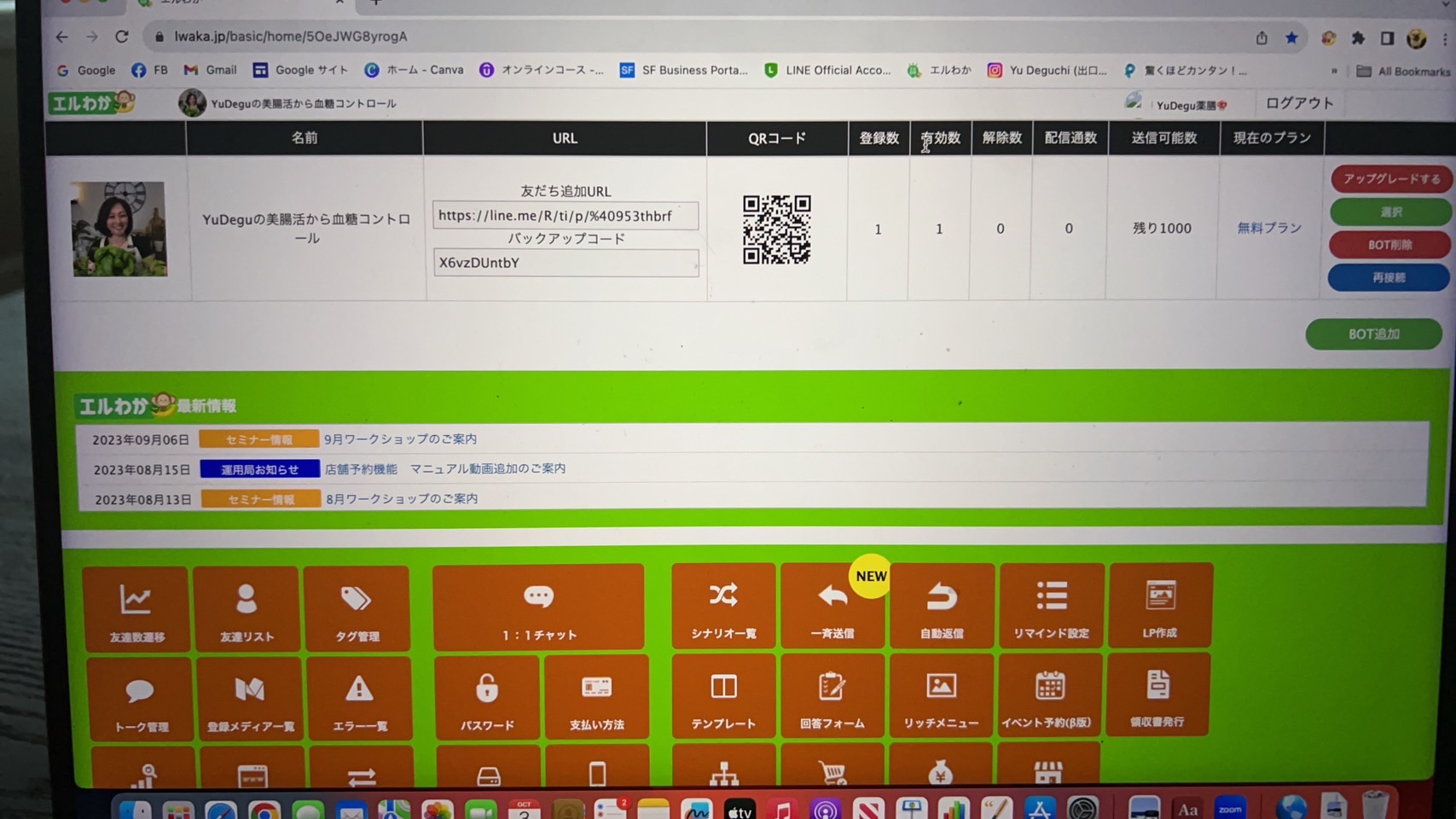Click the BOT追加 button
Screen dimensions: 1456x819
pyautogui.click(x=1373, y=334)
